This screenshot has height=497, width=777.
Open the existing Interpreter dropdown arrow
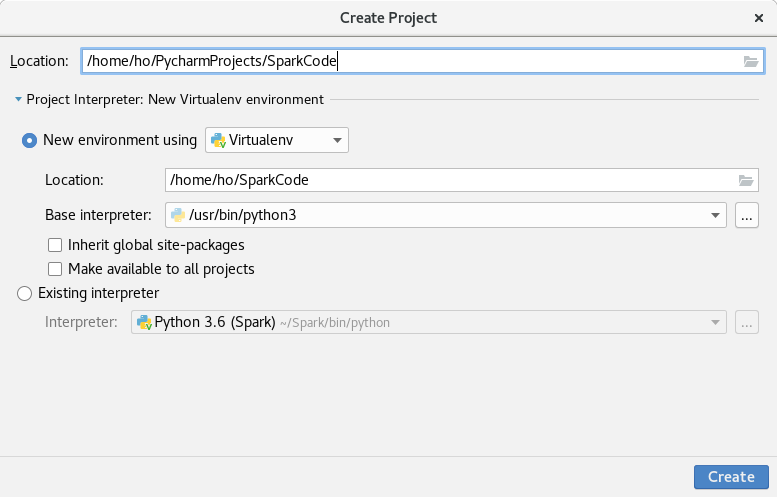[x=715, y=323]
